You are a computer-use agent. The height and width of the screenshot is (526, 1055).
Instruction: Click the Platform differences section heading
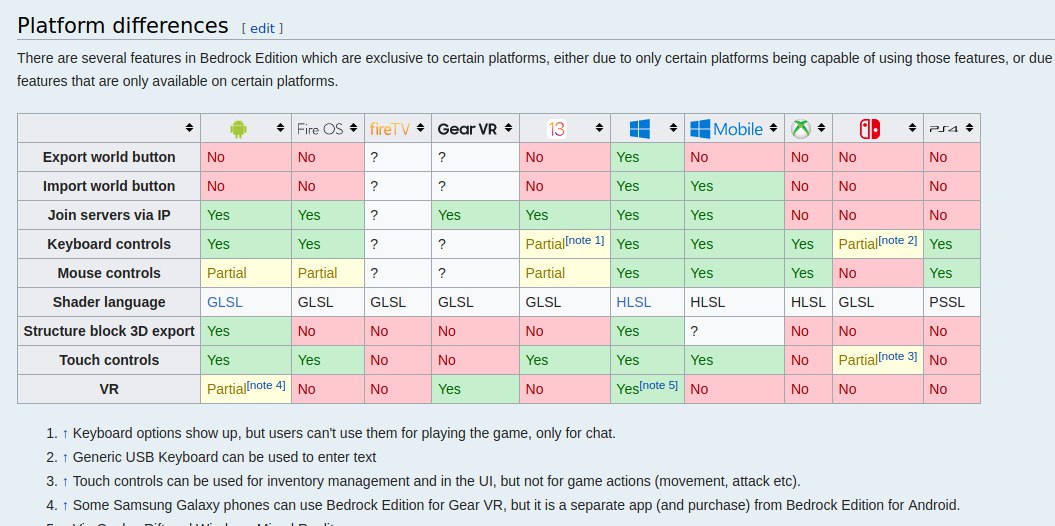coord(122,26)
